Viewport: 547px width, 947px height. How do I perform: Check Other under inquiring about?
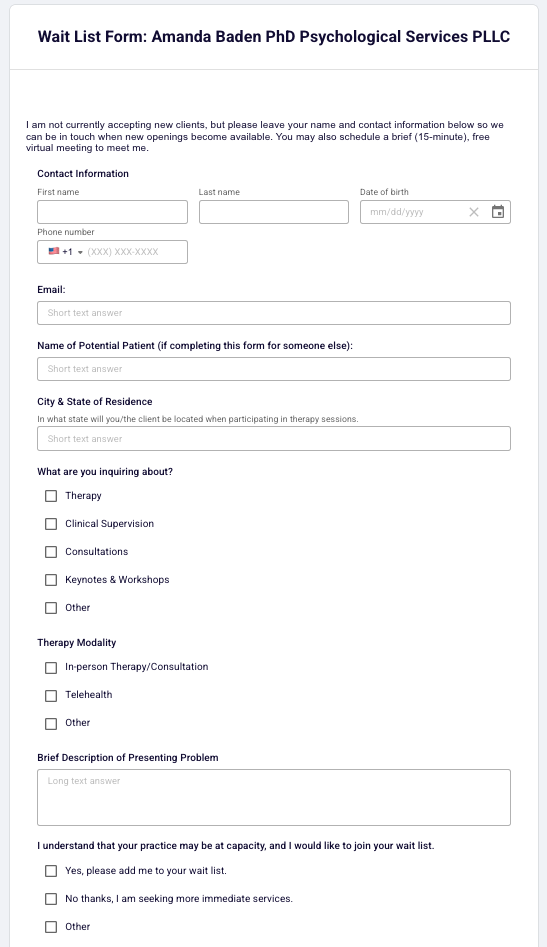pyautogui.click(x=51, y=608)
